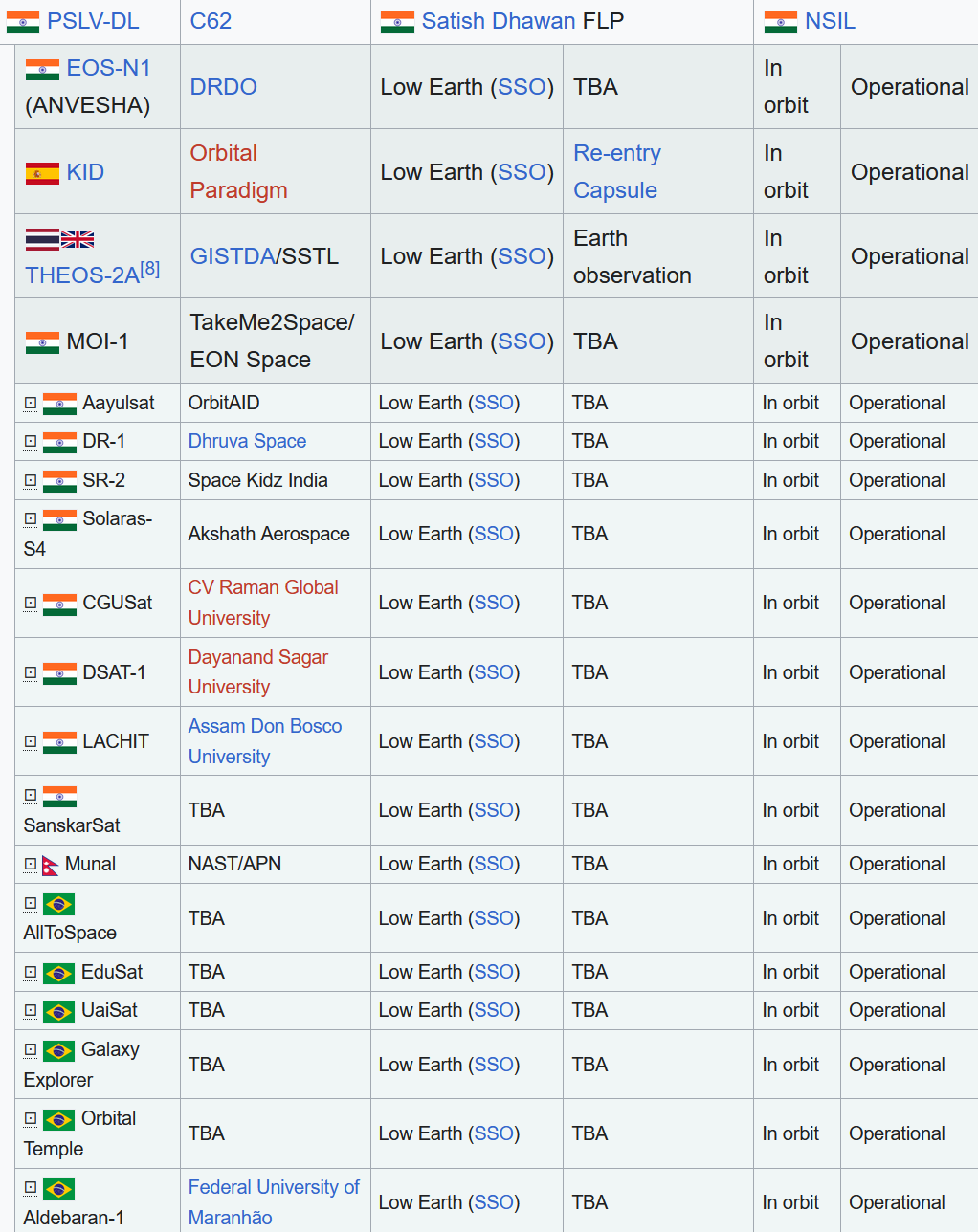Open the SSO link in the KID row
The height and width of the screenshot is (1232, 978).
pyautogui.click(x=522, y=172)
